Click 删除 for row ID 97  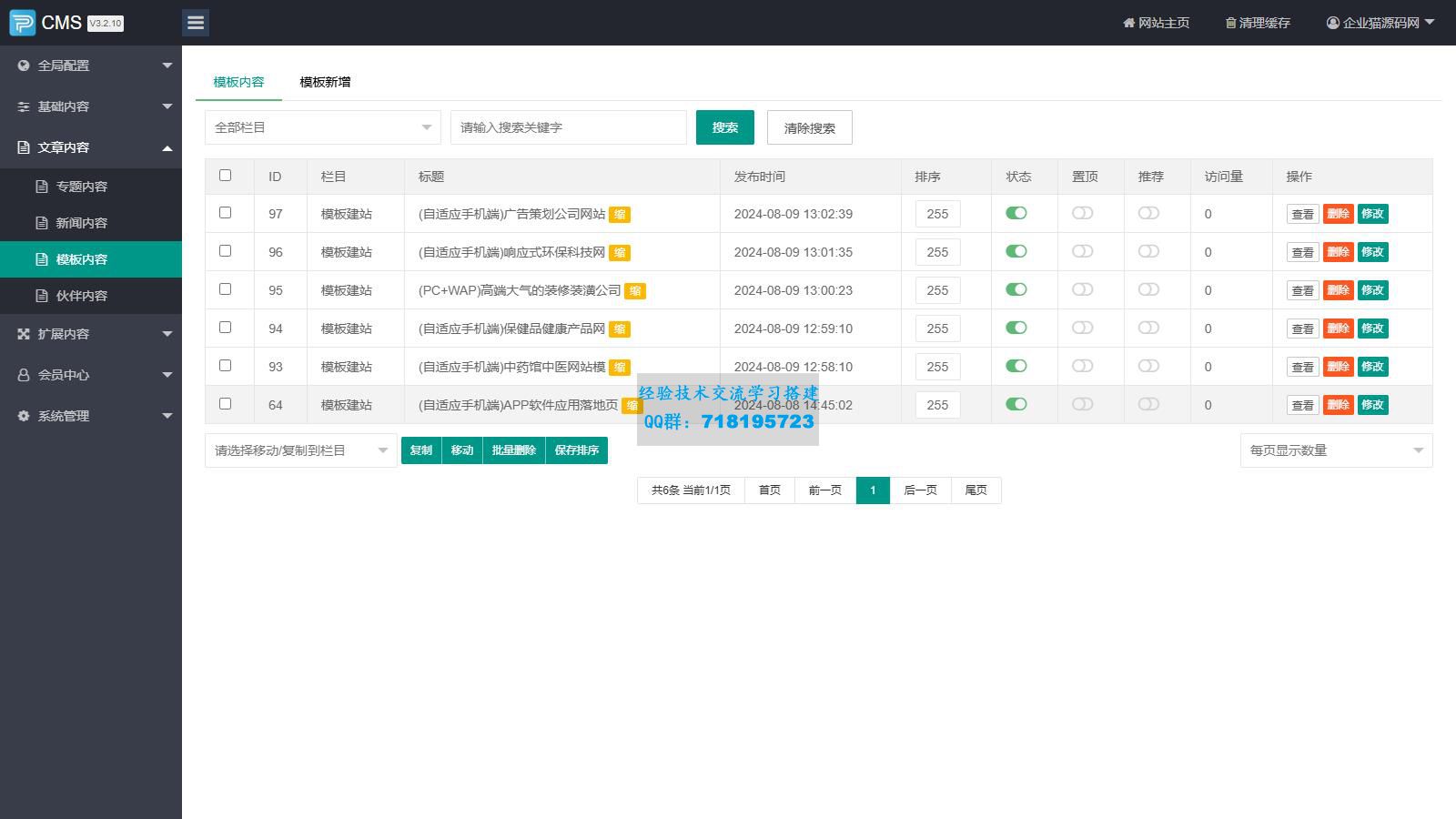(x=1338, y=214)
